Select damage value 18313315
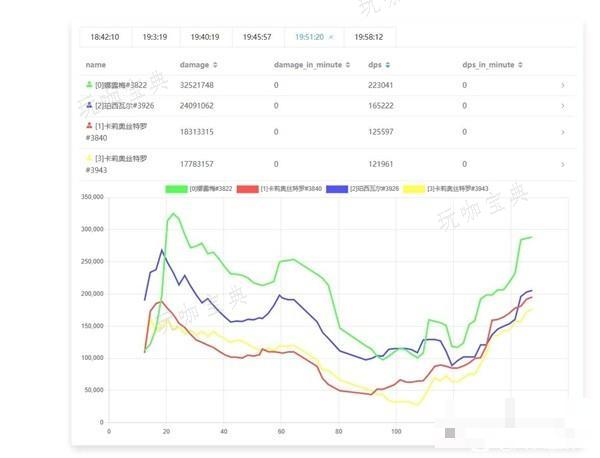 197,132
